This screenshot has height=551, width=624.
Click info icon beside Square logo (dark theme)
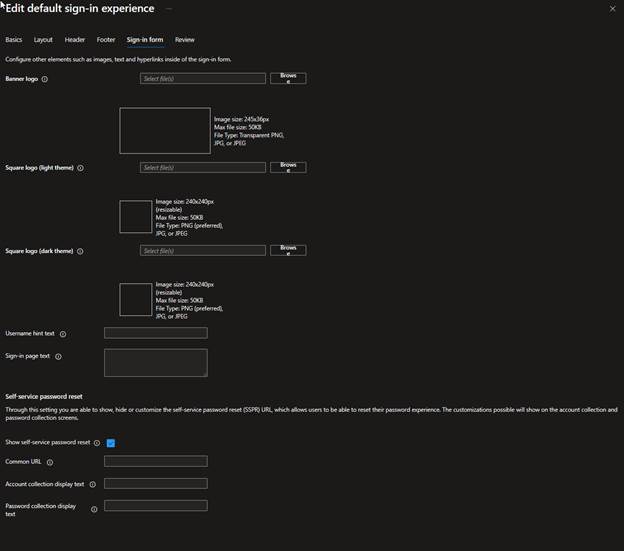coord(80,251)
